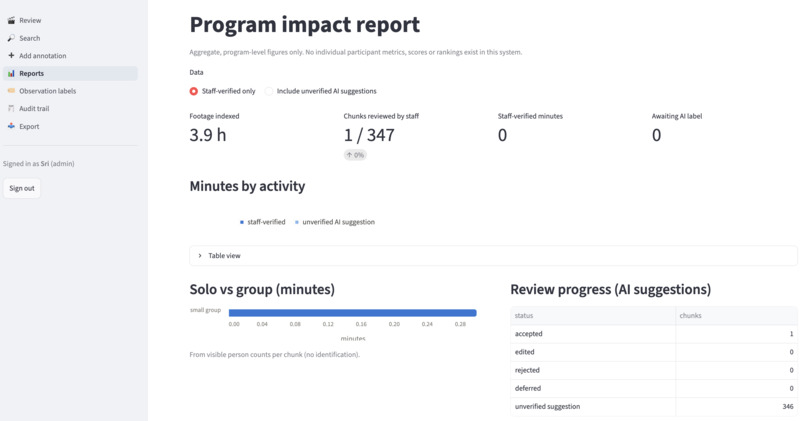Click the bar chart icon beside Reports
Screen dimensions: 806x421
click(11, 74)
